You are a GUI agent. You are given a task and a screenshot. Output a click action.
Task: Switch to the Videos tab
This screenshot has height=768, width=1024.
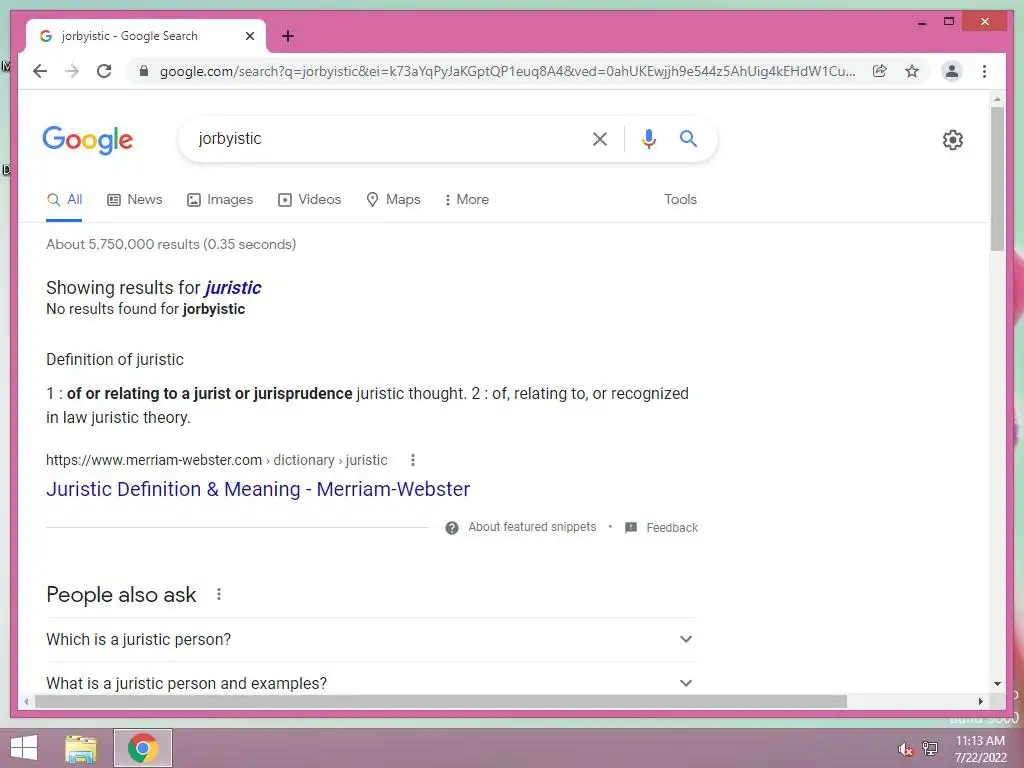click(310, 199)
